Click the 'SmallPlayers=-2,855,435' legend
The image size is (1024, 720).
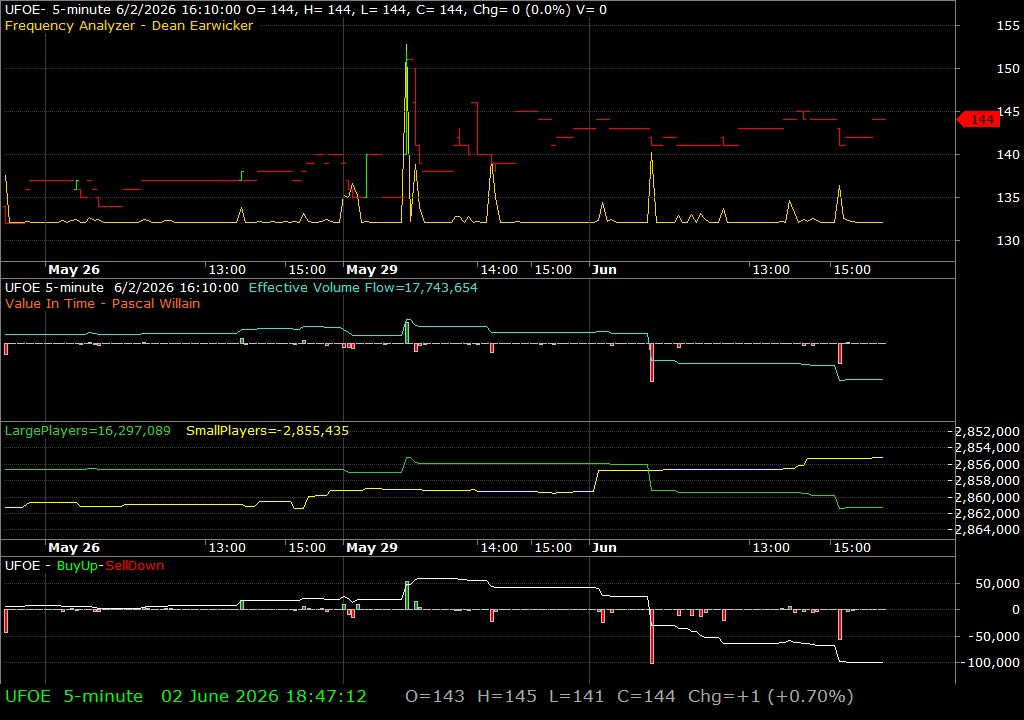tap(267, 431)
